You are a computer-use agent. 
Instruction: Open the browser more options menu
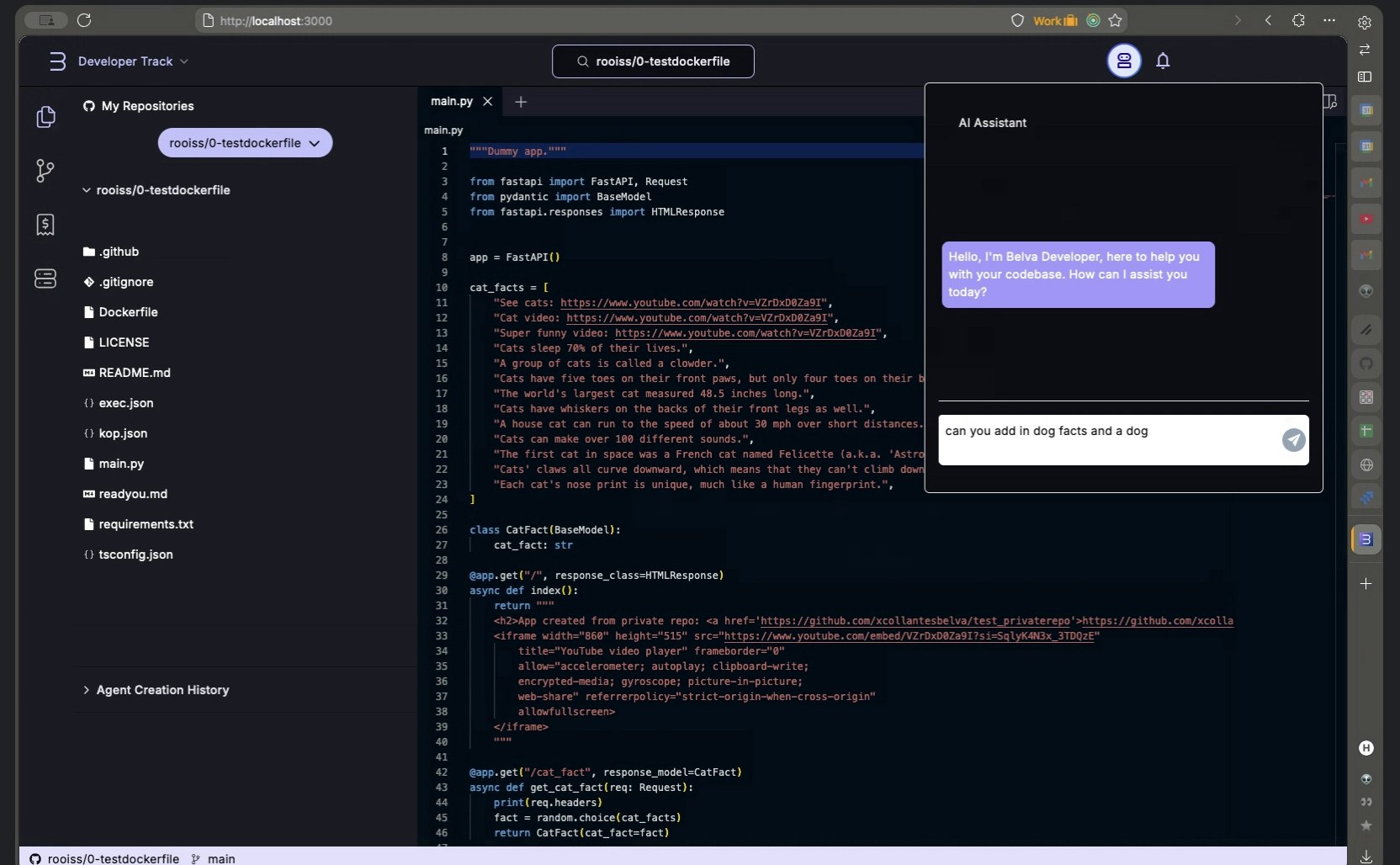pyautogui.click(x=1329, y=20)
